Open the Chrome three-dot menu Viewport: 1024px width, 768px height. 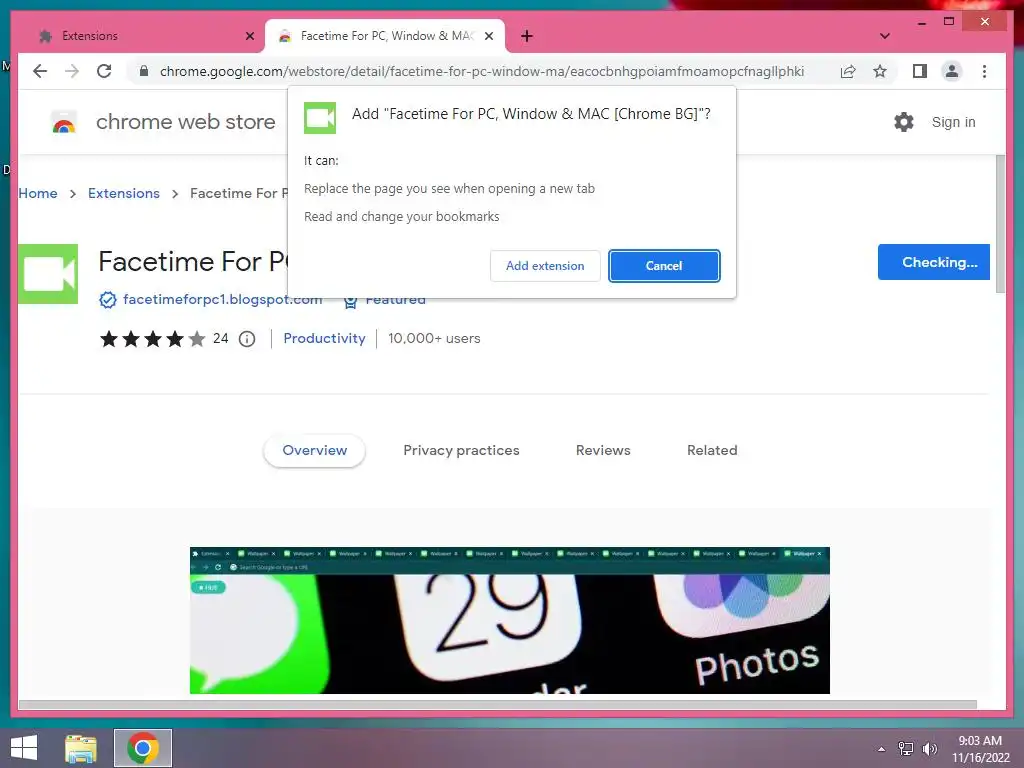pyautogui.click(x=984, y=71)
